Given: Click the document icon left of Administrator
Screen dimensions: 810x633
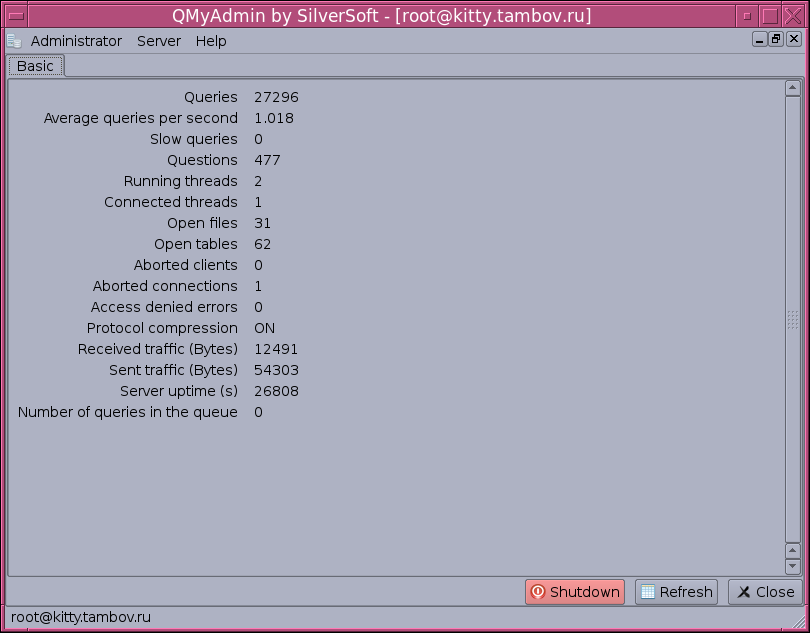Looking at the screenshot, I should pos(15,41).
